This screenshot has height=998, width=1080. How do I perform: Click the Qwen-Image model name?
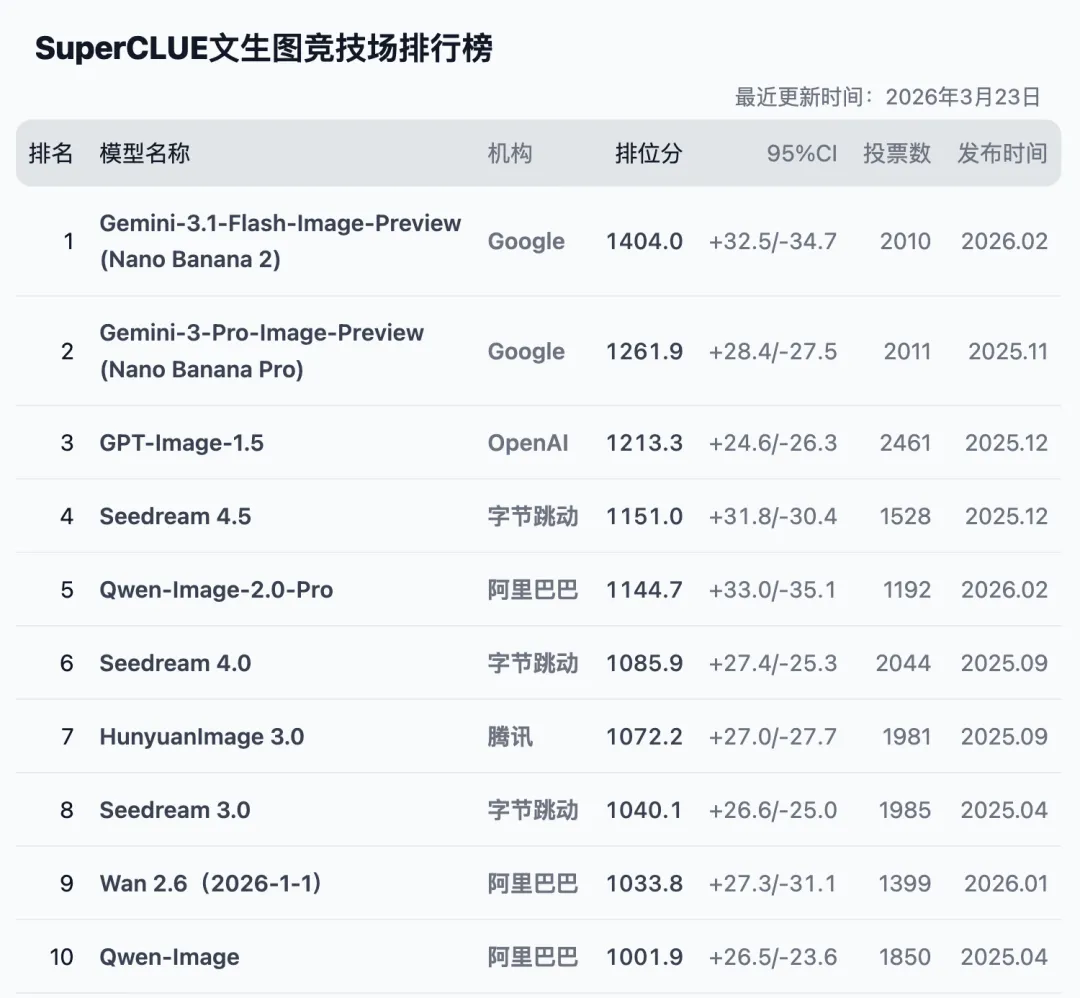click(169, 957)
